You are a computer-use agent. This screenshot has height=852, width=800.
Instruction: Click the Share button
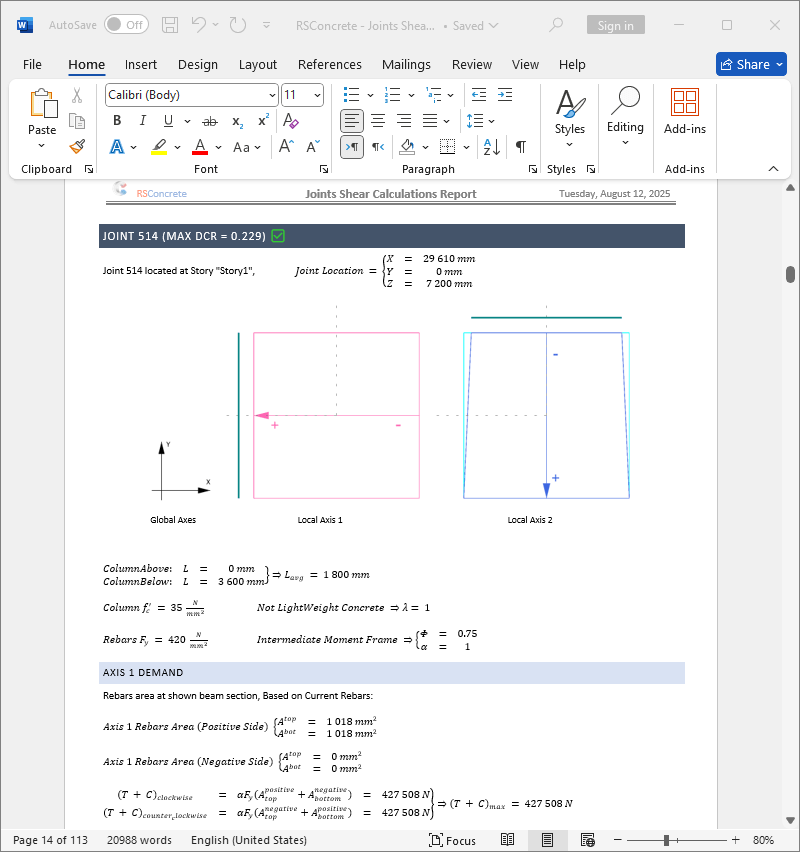pyautogui.click(x=751, y=64)
